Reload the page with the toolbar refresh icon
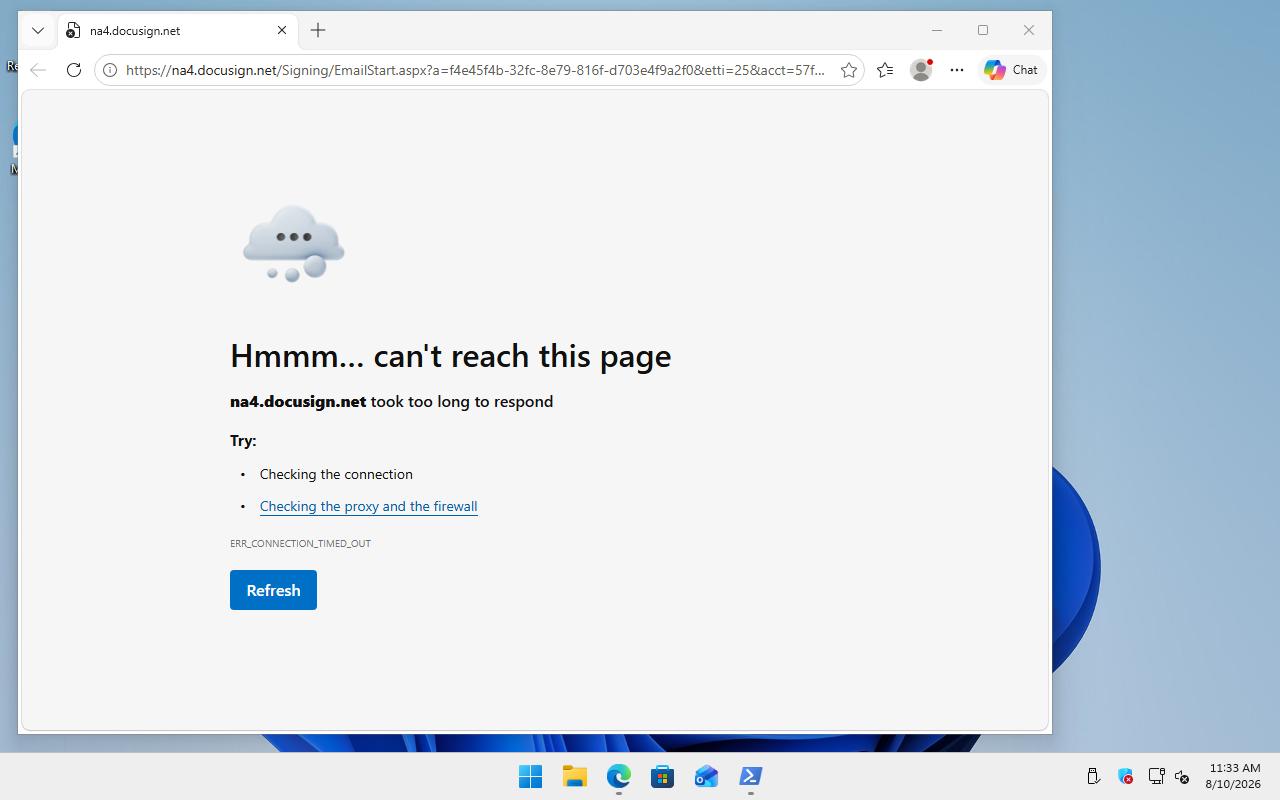This screenshot has width=1280, height=800. click(74, 70)
